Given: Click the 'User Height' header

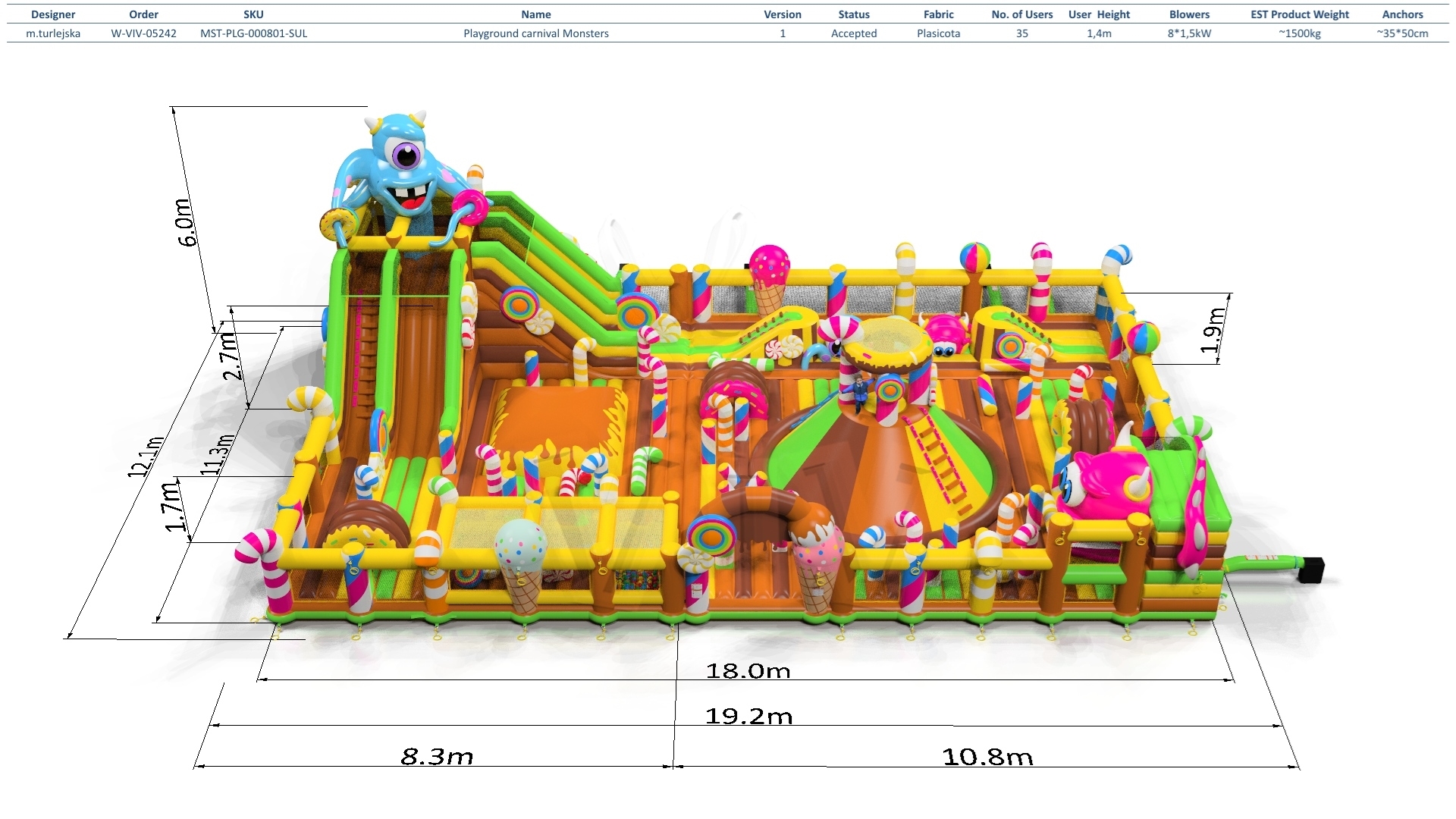Looking at the screenshot, I should click(1099, 14).
